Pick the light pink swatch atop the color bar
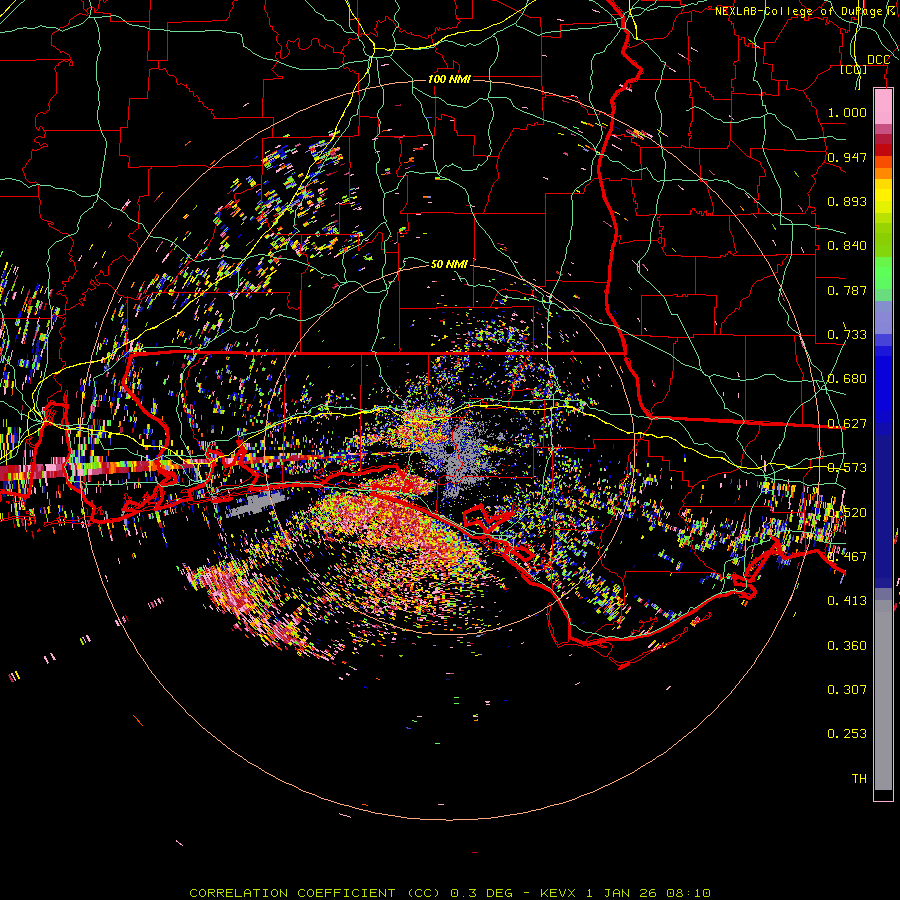The height and width of the screenshot is (900, 900). pos(883,107)
